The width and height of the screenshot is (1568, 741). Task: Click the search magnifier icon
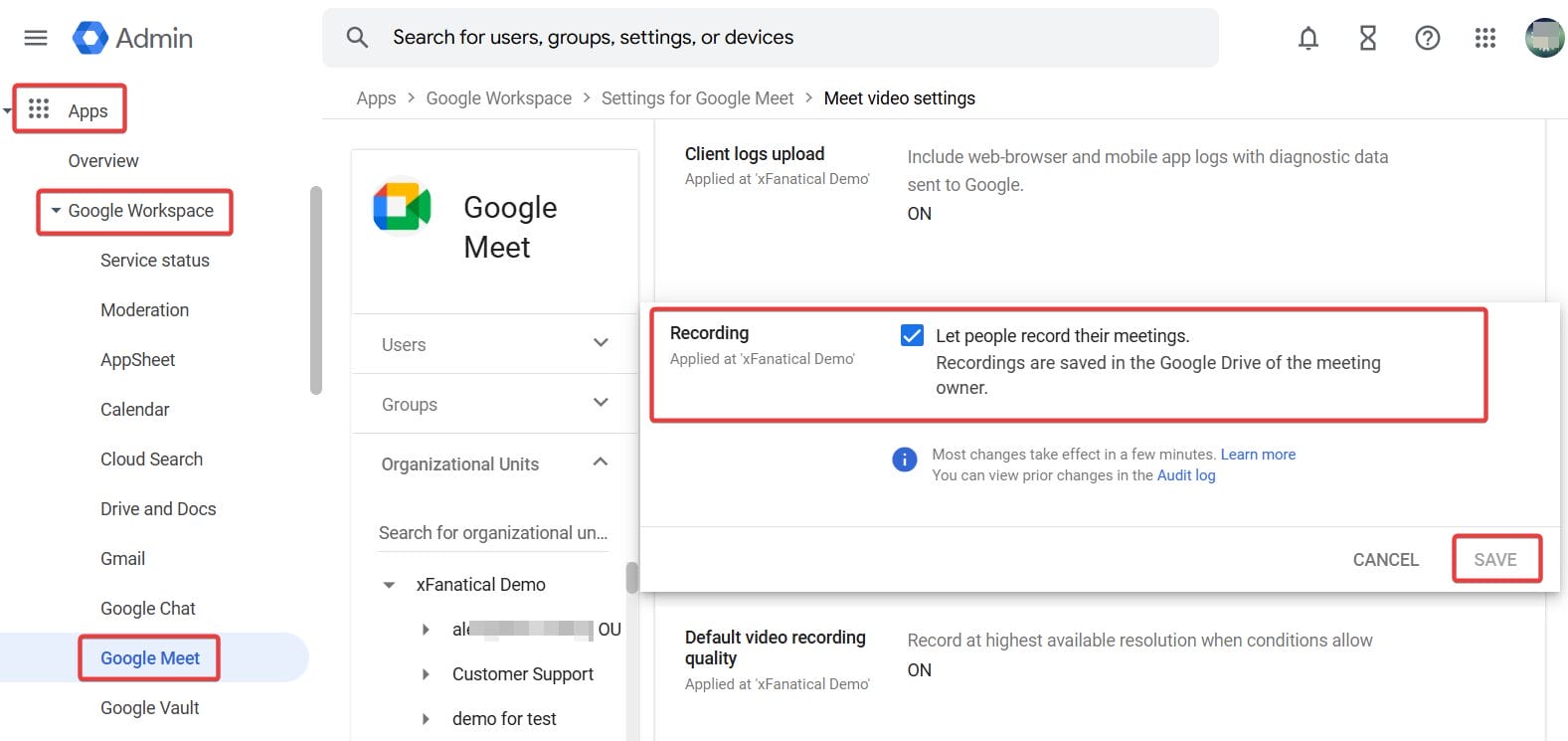[x=357, y=38]
